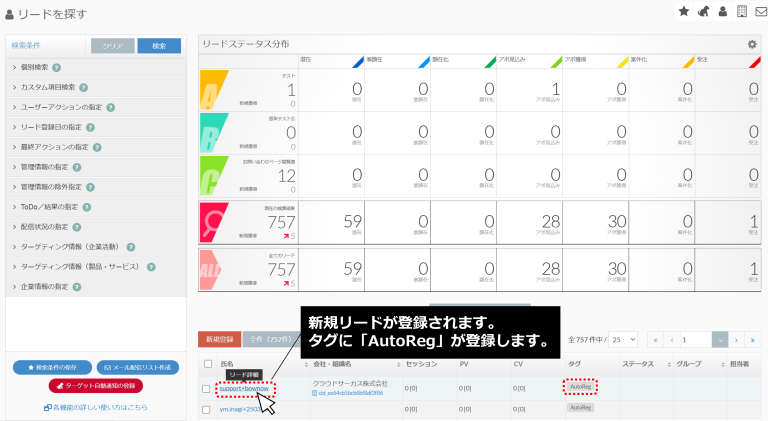768x421 pixels.
Task: Open help icon beside 個別検索
Action: (56, 68)
